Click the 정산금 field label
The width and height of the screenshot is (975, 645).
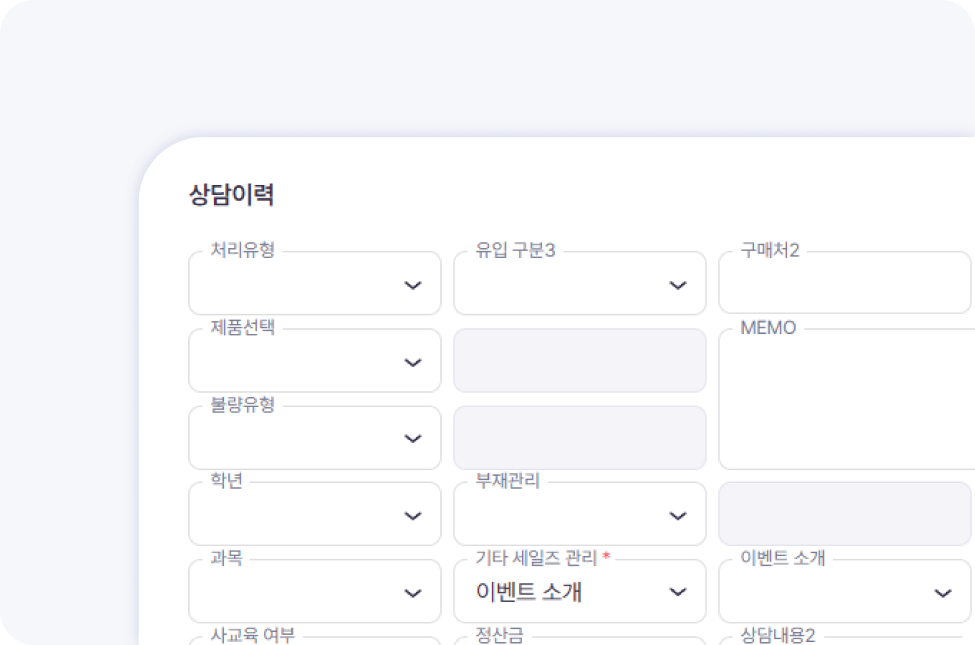click(500, 635)
